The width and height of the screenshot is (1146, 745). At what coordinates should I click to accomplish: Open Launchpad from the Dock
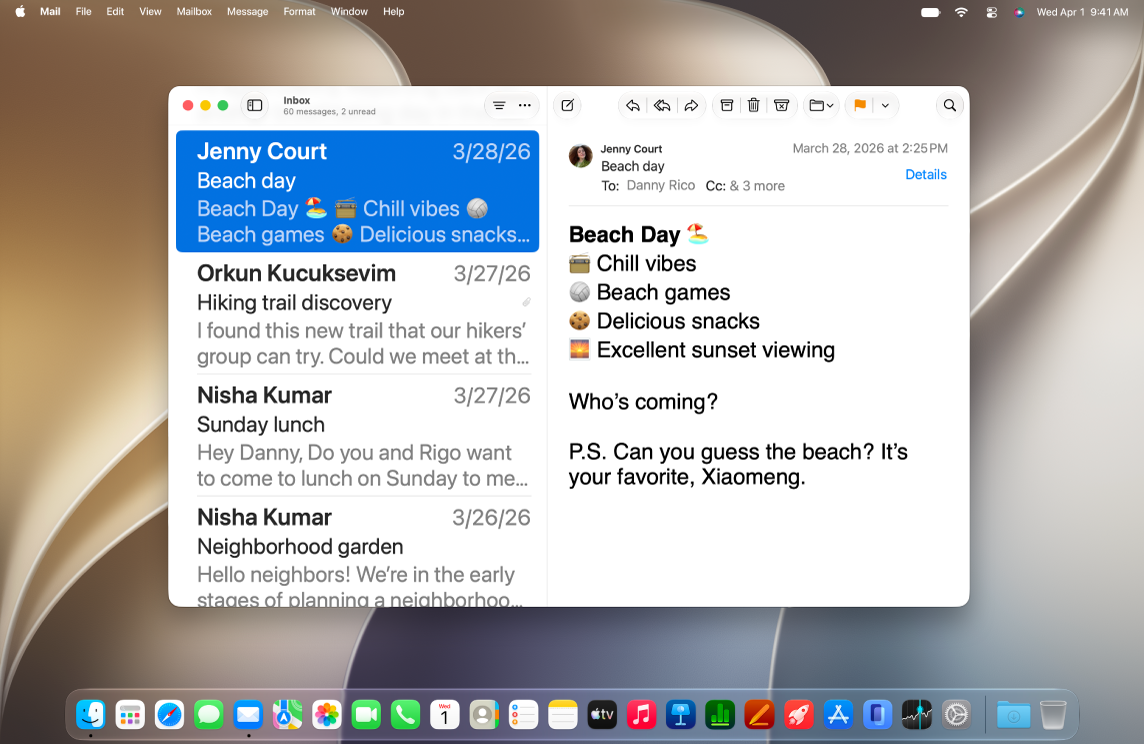130,714
